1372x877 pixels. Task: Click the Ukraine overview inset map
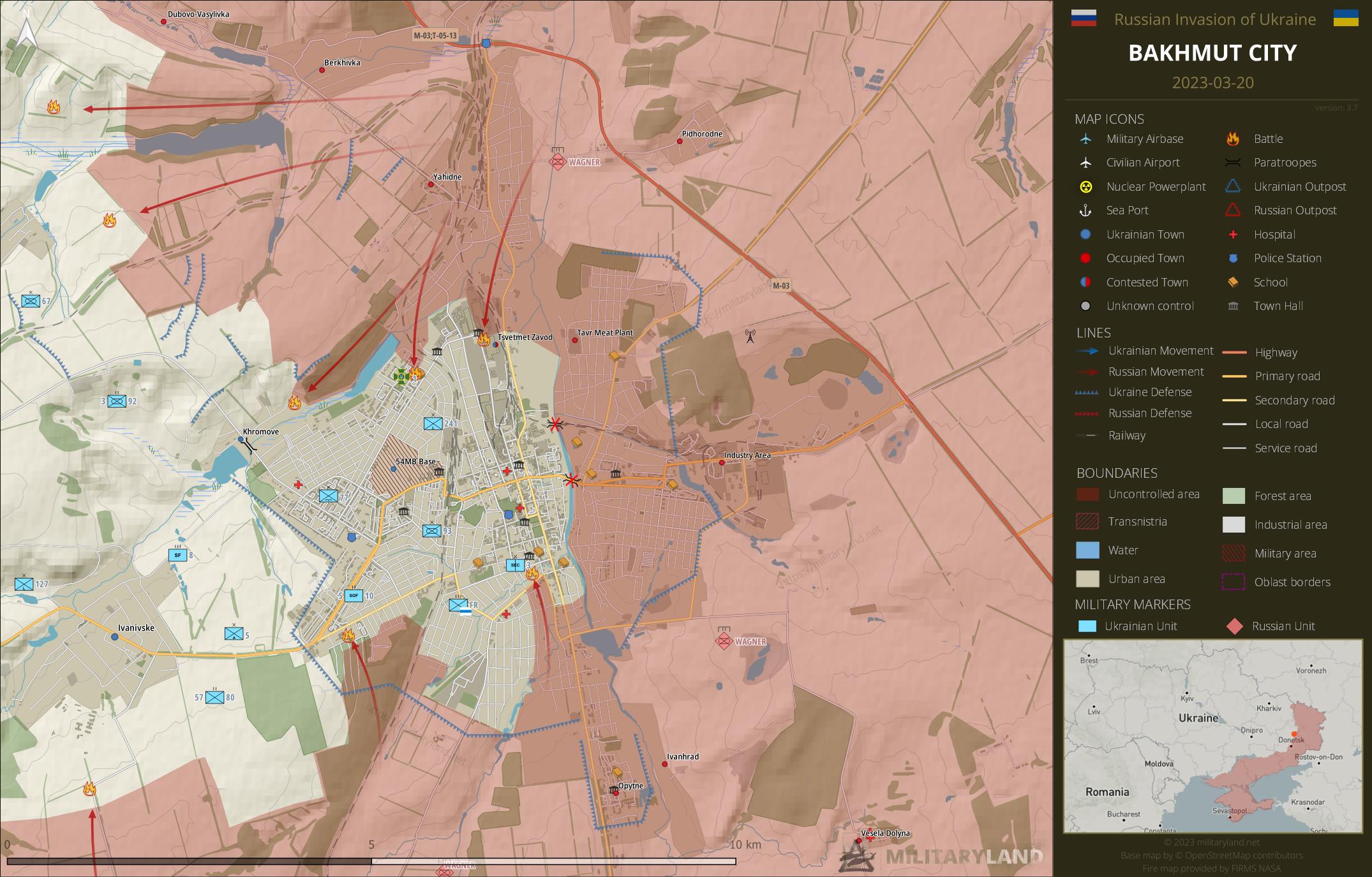(1212, 736)
